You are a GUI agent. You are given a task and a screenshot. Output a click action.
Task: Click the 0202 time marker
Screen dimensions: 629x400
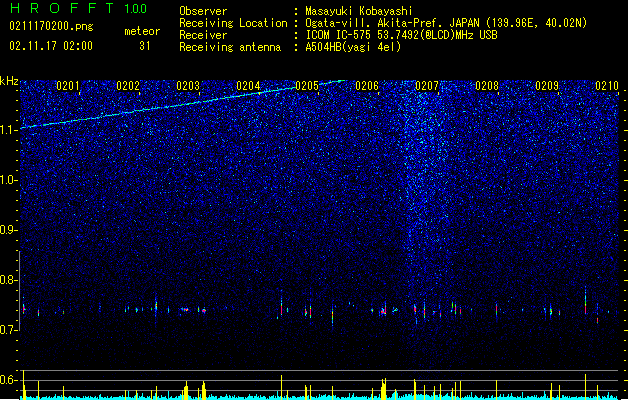tap(128, 85)
